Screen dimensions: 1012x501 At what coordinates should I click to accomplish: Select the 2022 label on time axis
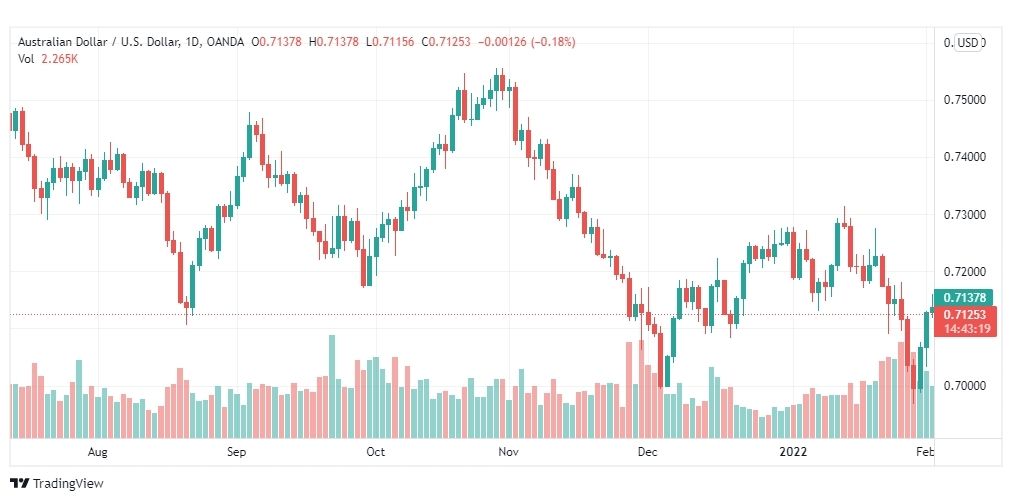coord(793,452)
